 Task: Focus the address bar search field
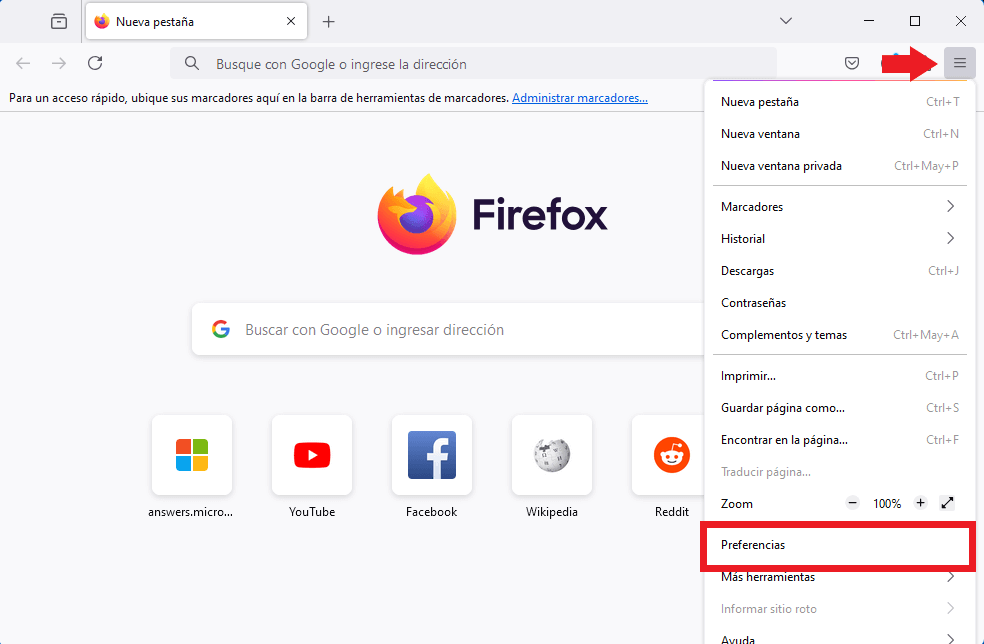point(473,63)
